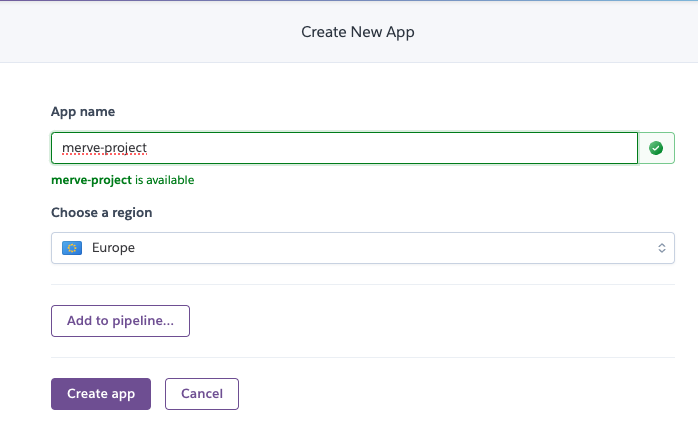This screenshot has width=698, height=432.
Task: Click the up-down chevron arrows in region selector
Action: [661, 248]
